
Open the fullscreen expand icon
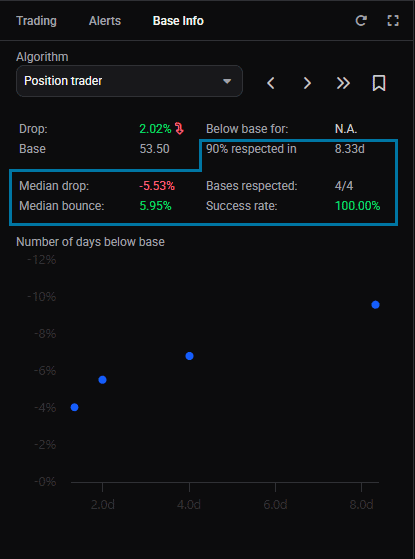coord(393,21)
